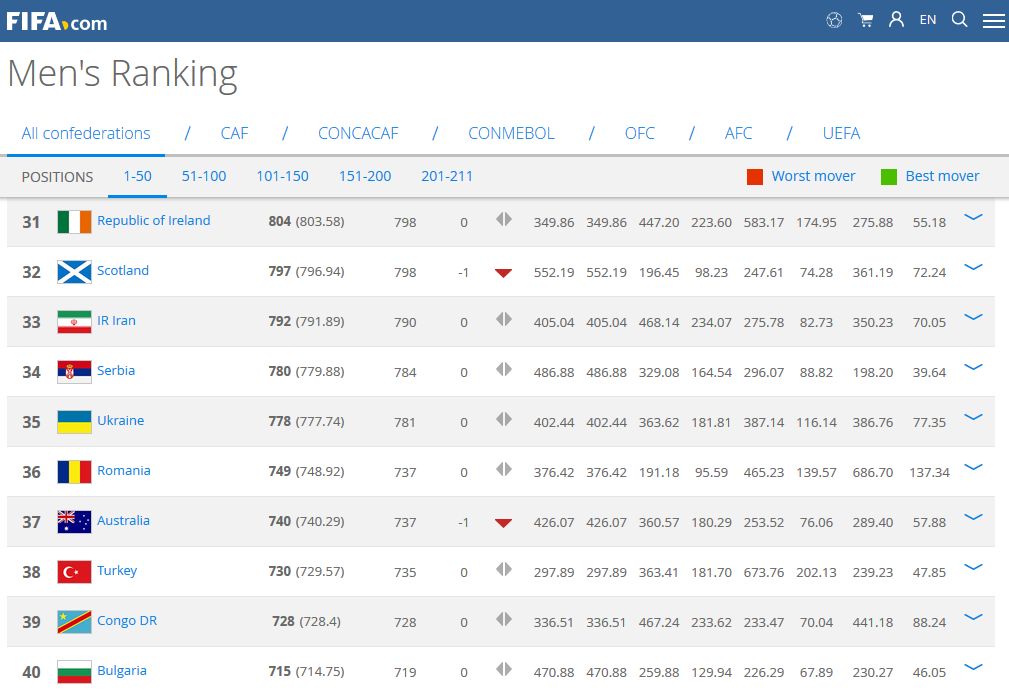Image resolution: width=1009 pixels, height=696 pixels.
Task: Show positions 151-200
Action: point(365,176)
